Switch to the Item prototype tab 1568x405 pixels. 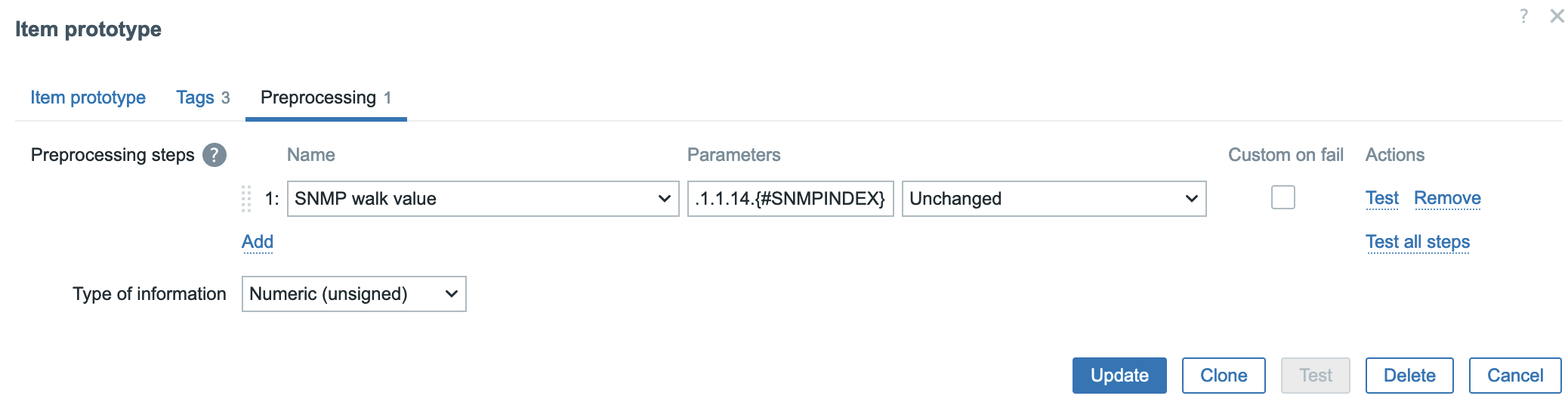pos(88,97)
